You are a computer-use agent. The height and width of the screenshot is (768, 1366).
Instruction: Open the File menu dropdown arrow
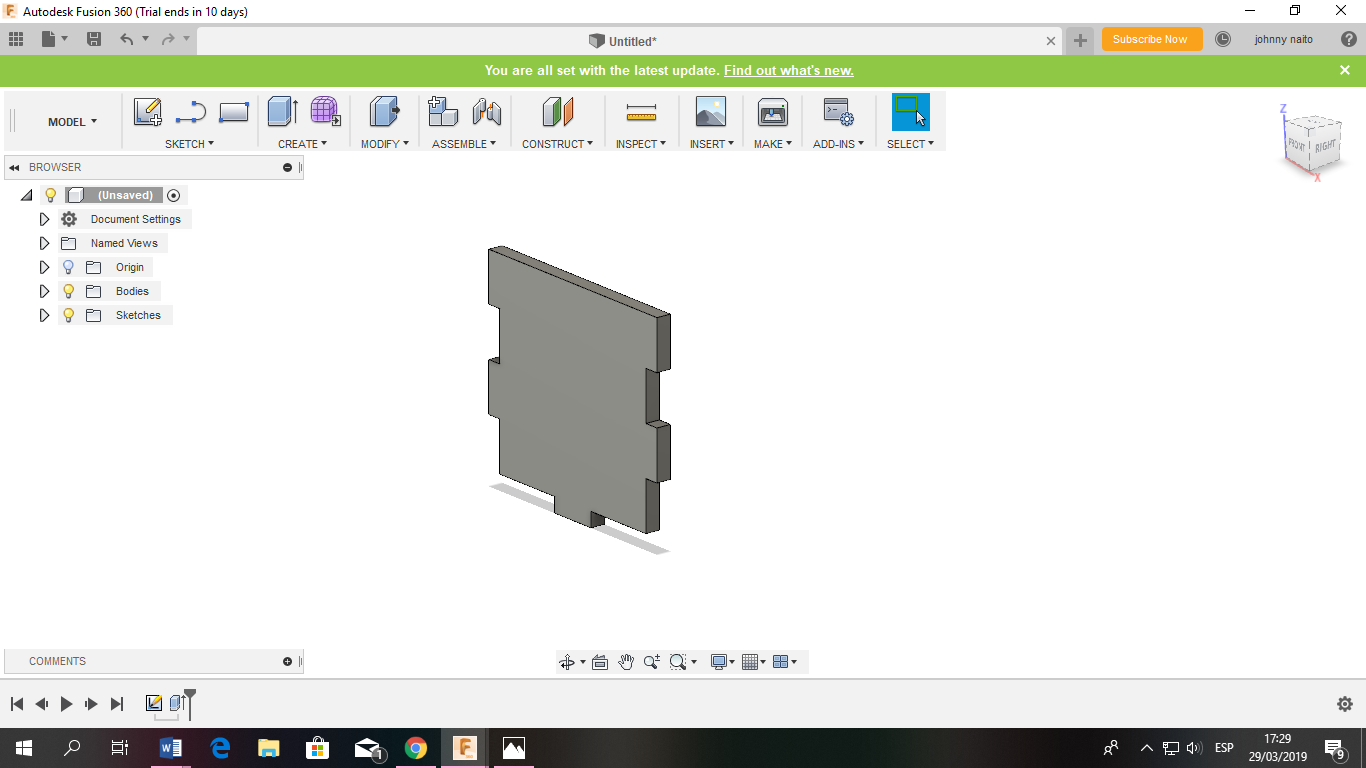point(65,39)
